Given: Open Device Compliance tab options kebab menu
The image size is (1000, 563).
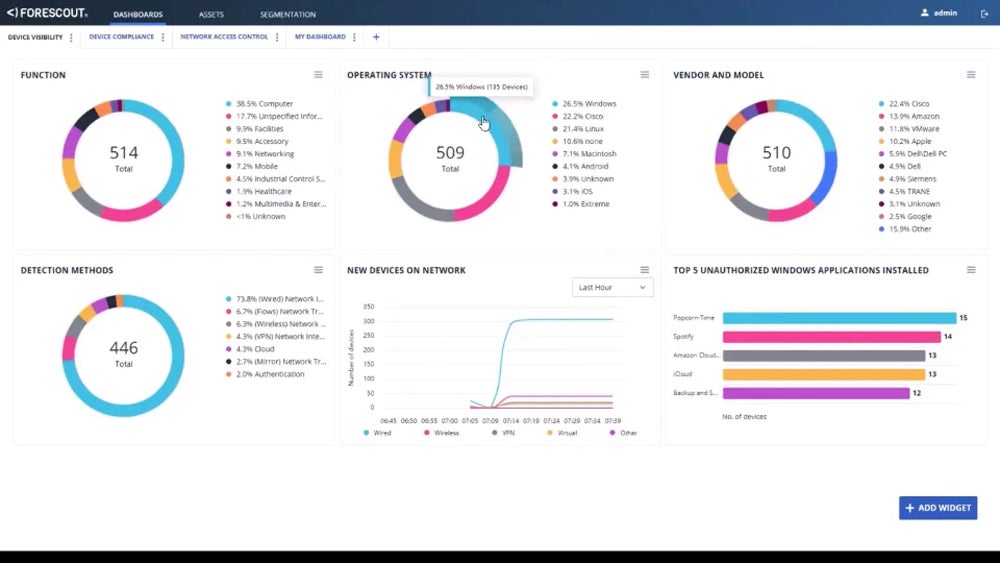Looking at the screenshot, I should (x=163, y=37).
